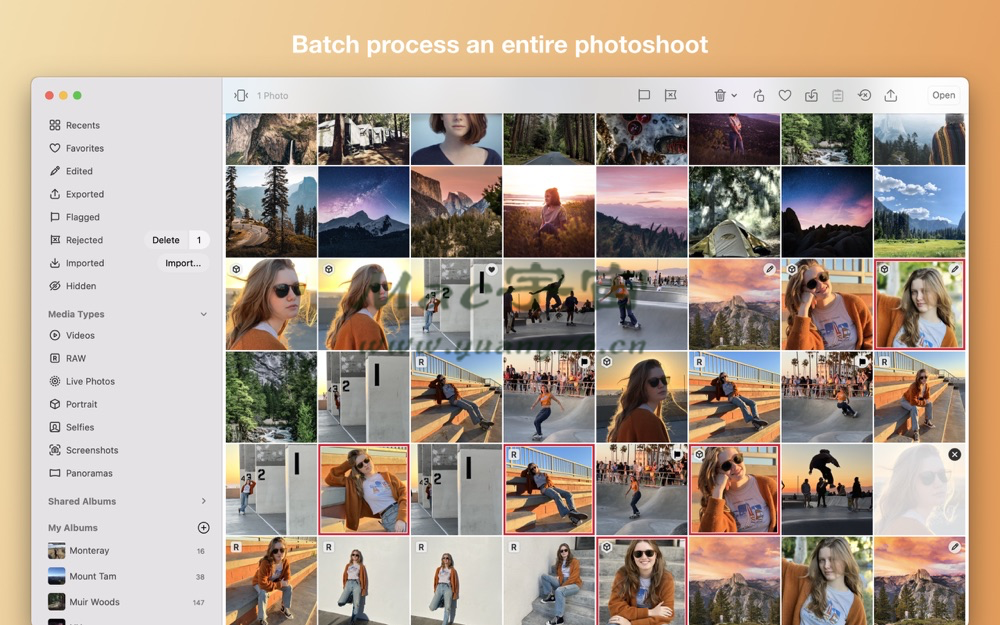
Task: Flag the selected photo with toolbar flag icon
Action: pos(643,96)
